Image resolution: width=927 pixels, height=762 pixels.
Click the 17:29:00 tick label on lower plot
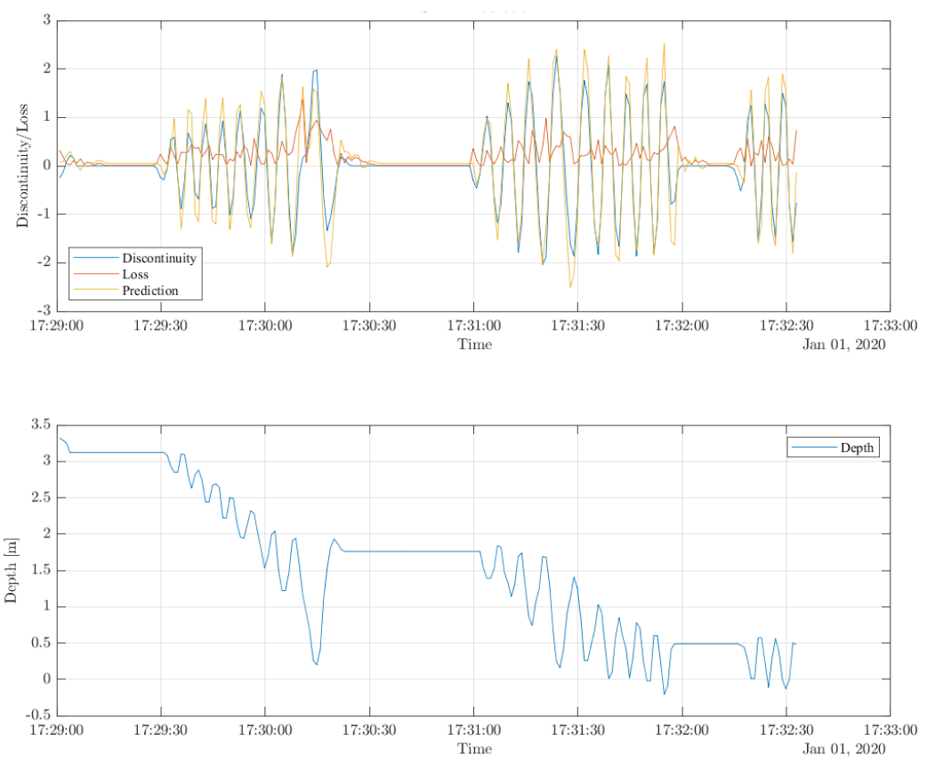click(57, 731)
